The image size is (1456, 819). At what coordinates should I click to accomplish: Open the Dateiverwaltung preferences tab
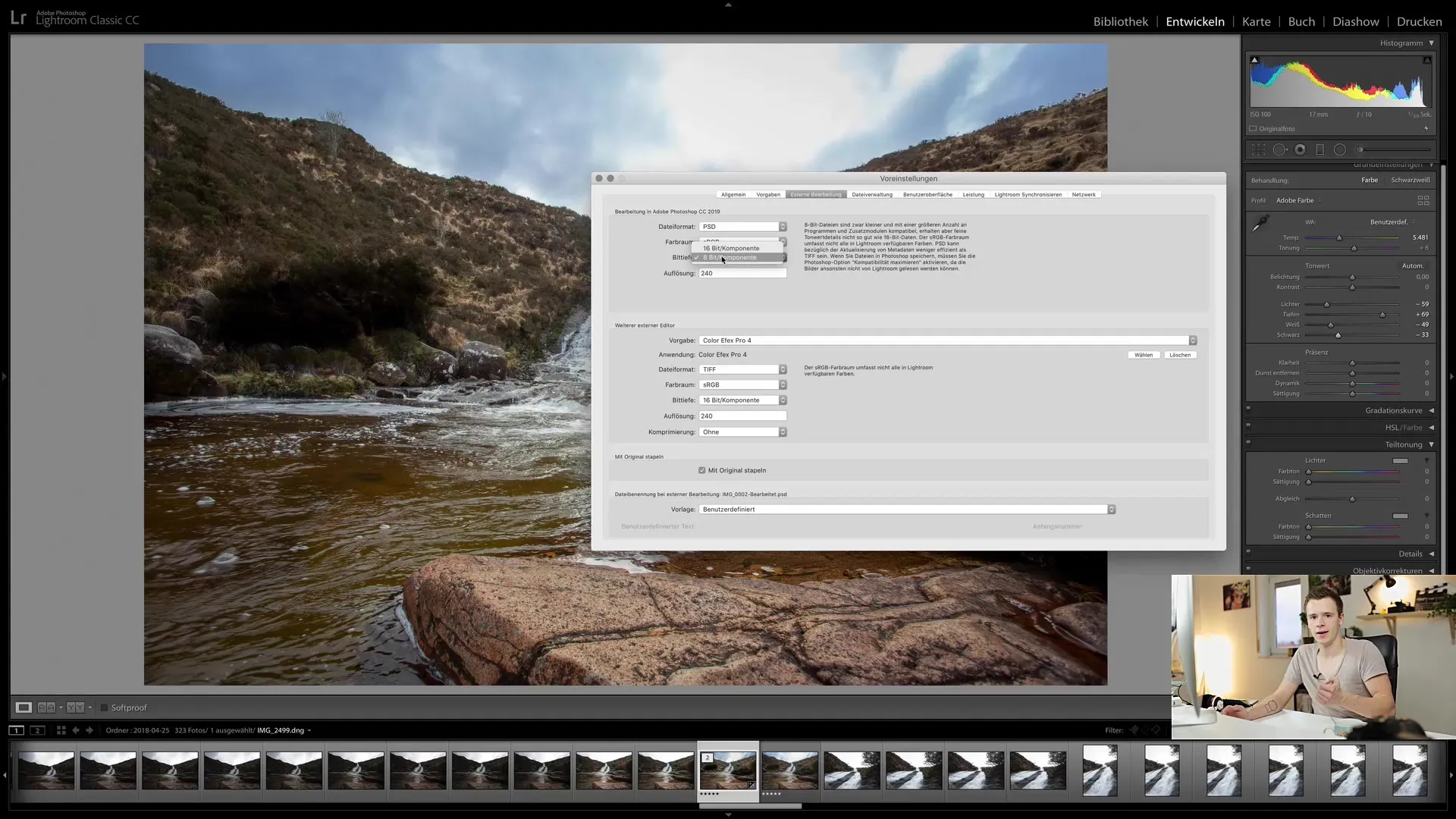pyautogui.click(x=872, y=195)
